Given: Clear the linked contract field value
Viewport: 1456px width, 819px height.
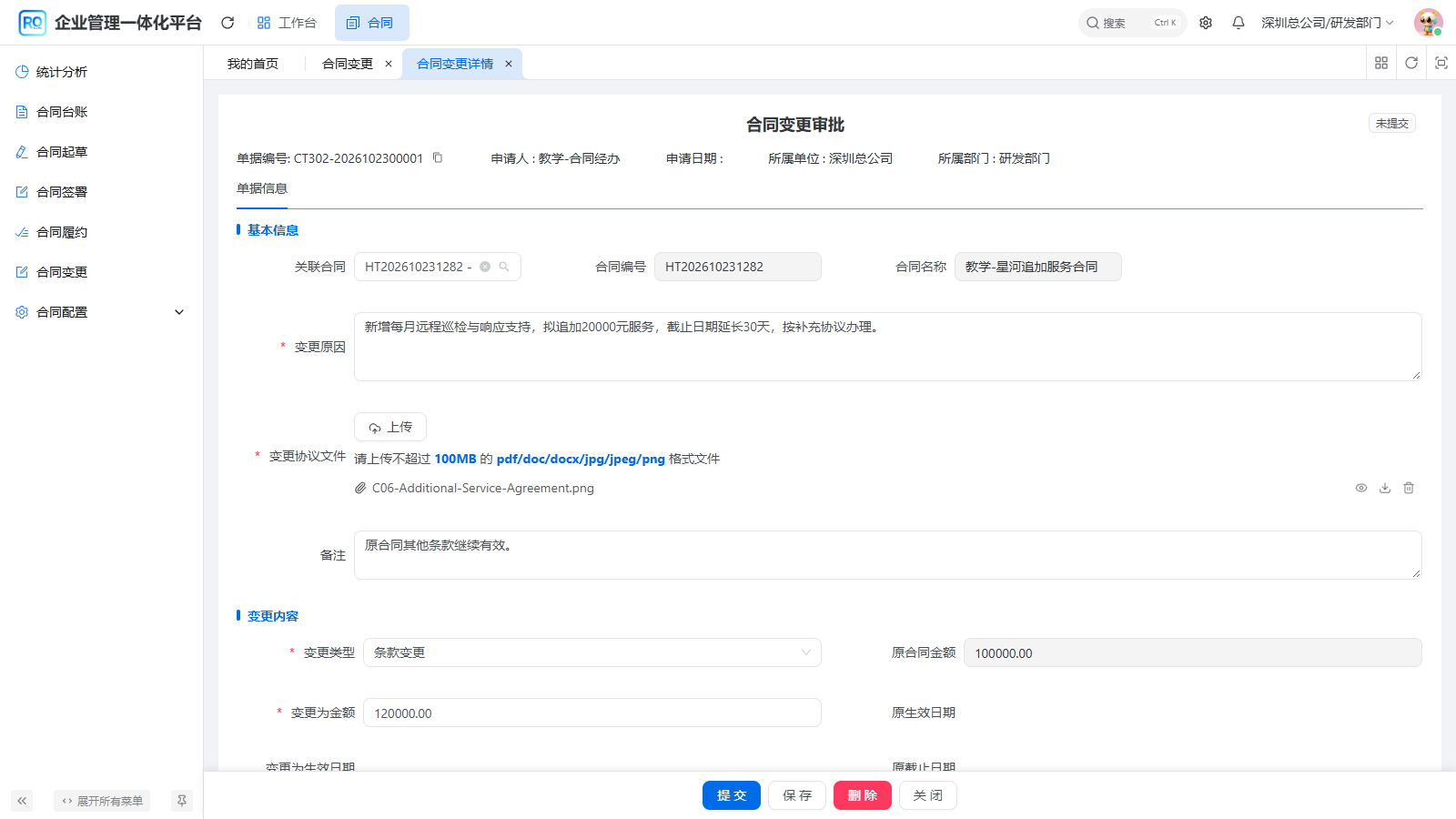Looking at the screenshot, I should click(485, 267).
